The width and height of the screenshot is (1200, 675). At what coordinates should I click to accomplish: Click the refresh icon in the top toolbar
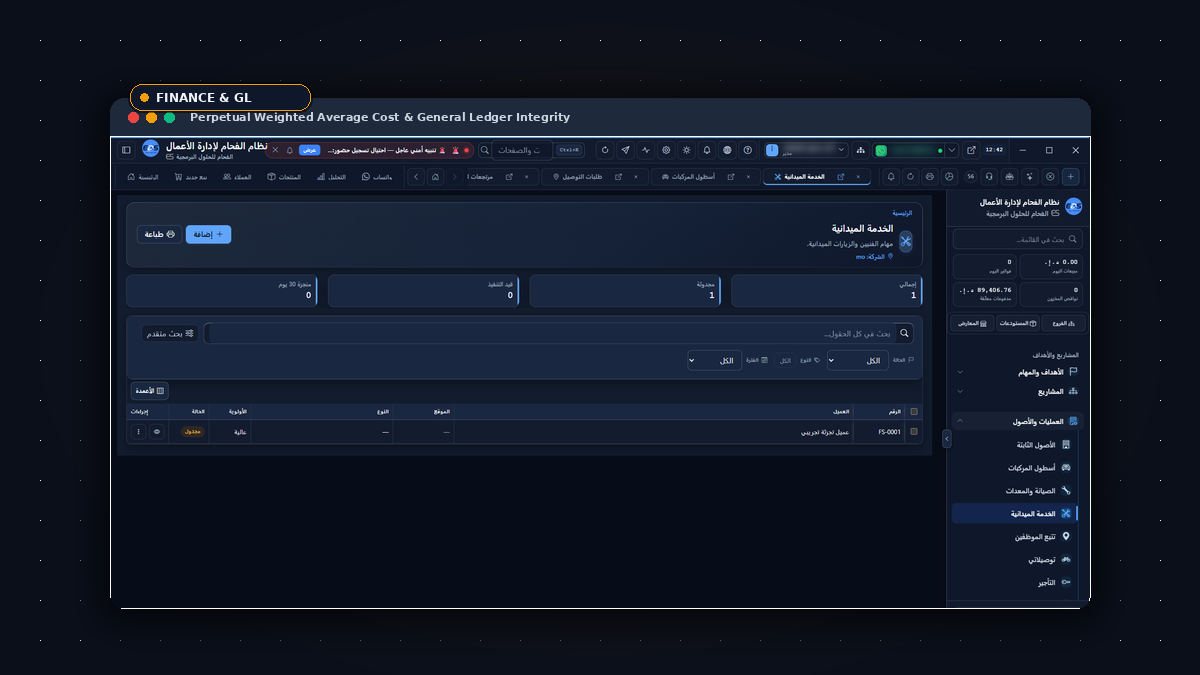[605, 150]
